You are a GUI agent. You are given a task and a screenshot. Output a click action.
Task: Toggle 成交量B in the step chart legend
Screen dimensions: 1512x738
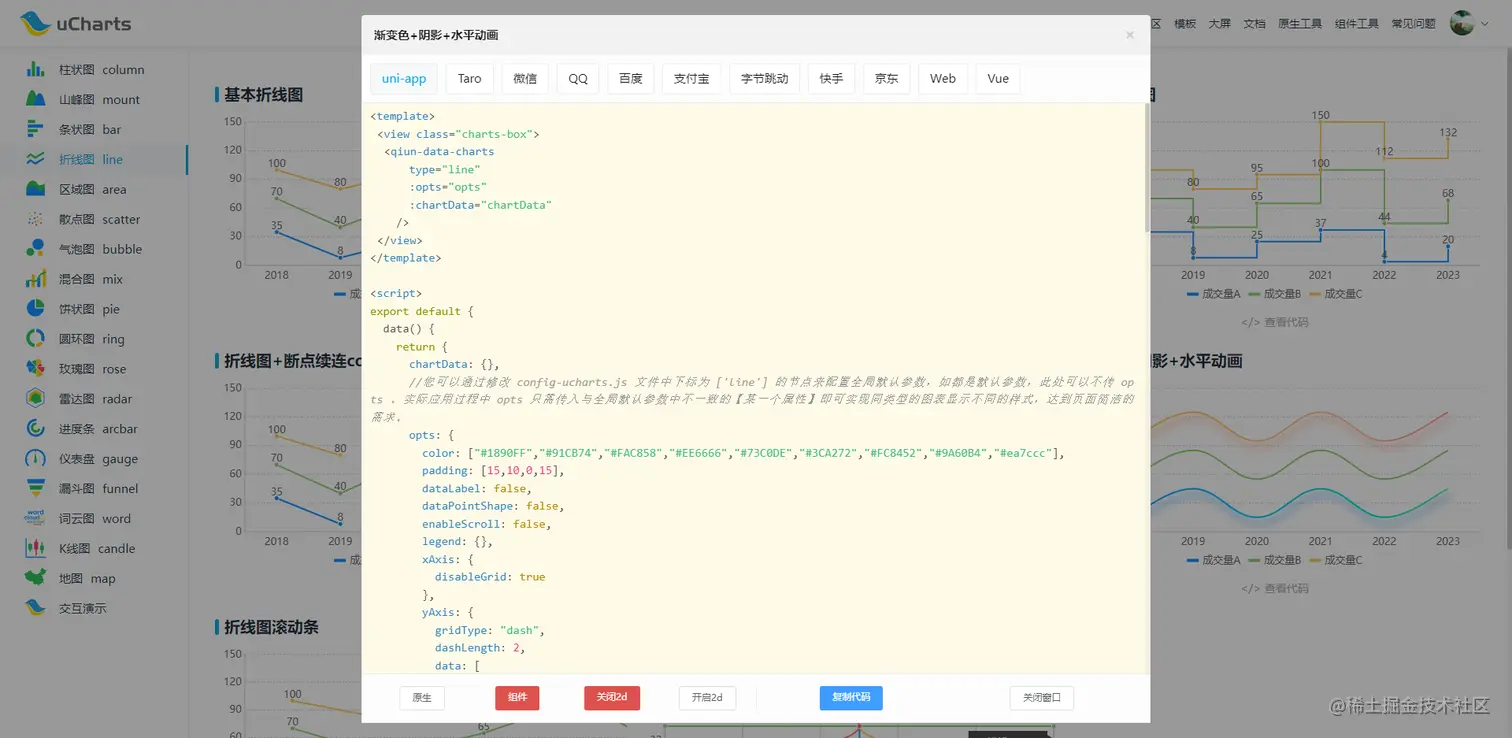1274,294
